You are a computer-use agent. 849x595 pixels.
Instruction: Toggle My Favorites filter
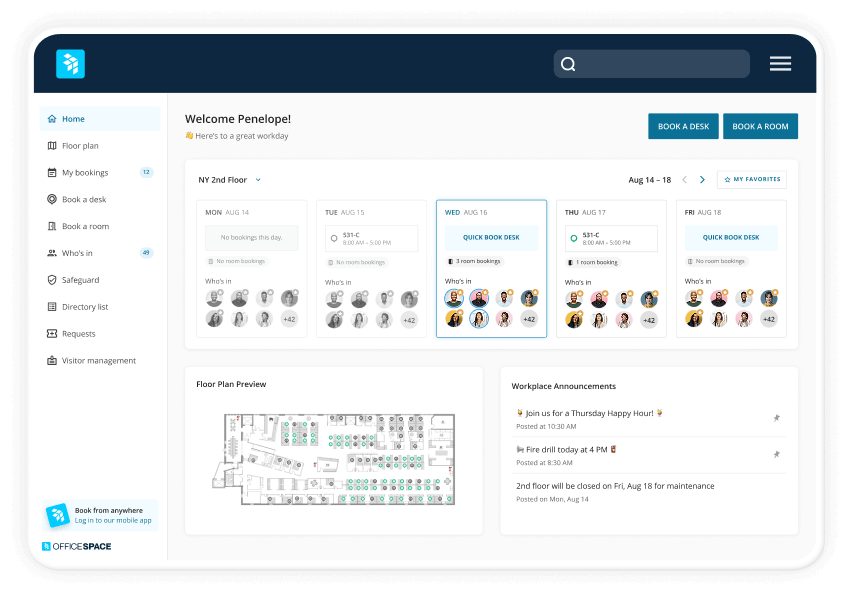(750, 179)
